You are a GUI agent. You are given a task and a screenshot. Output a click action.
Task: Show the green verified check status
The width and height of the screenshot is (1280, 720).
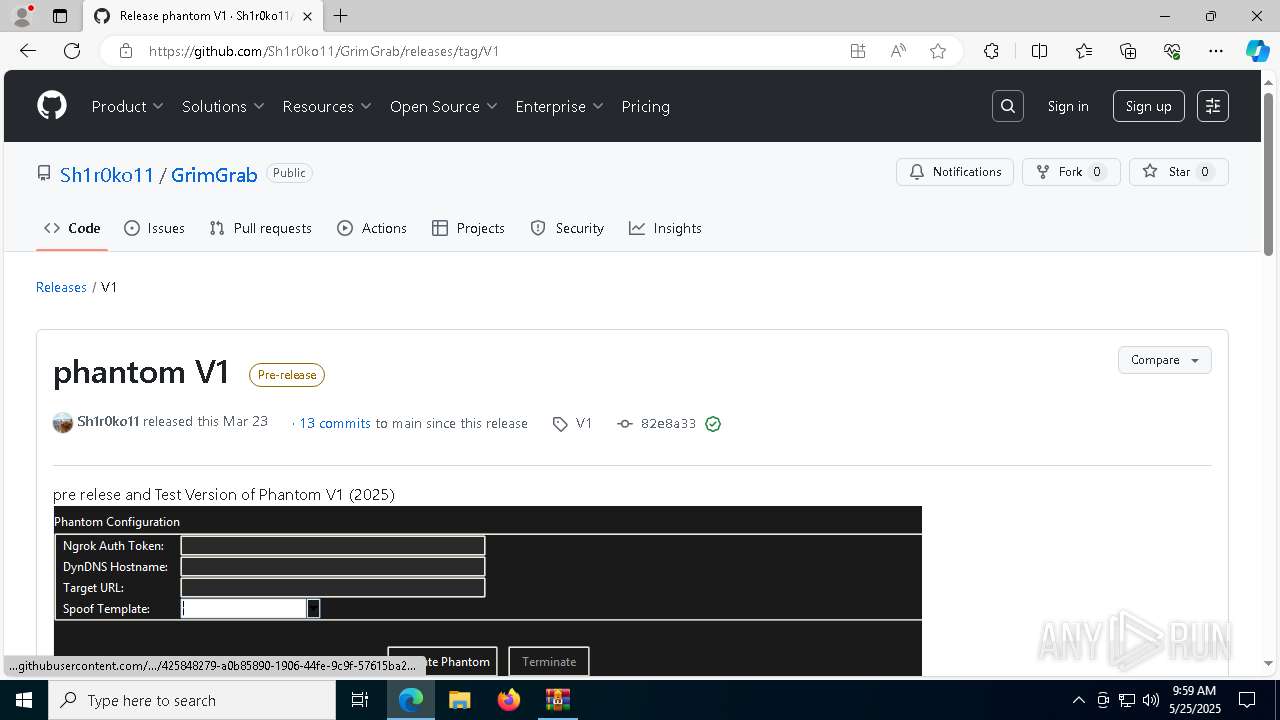click(x=713, y=424)
